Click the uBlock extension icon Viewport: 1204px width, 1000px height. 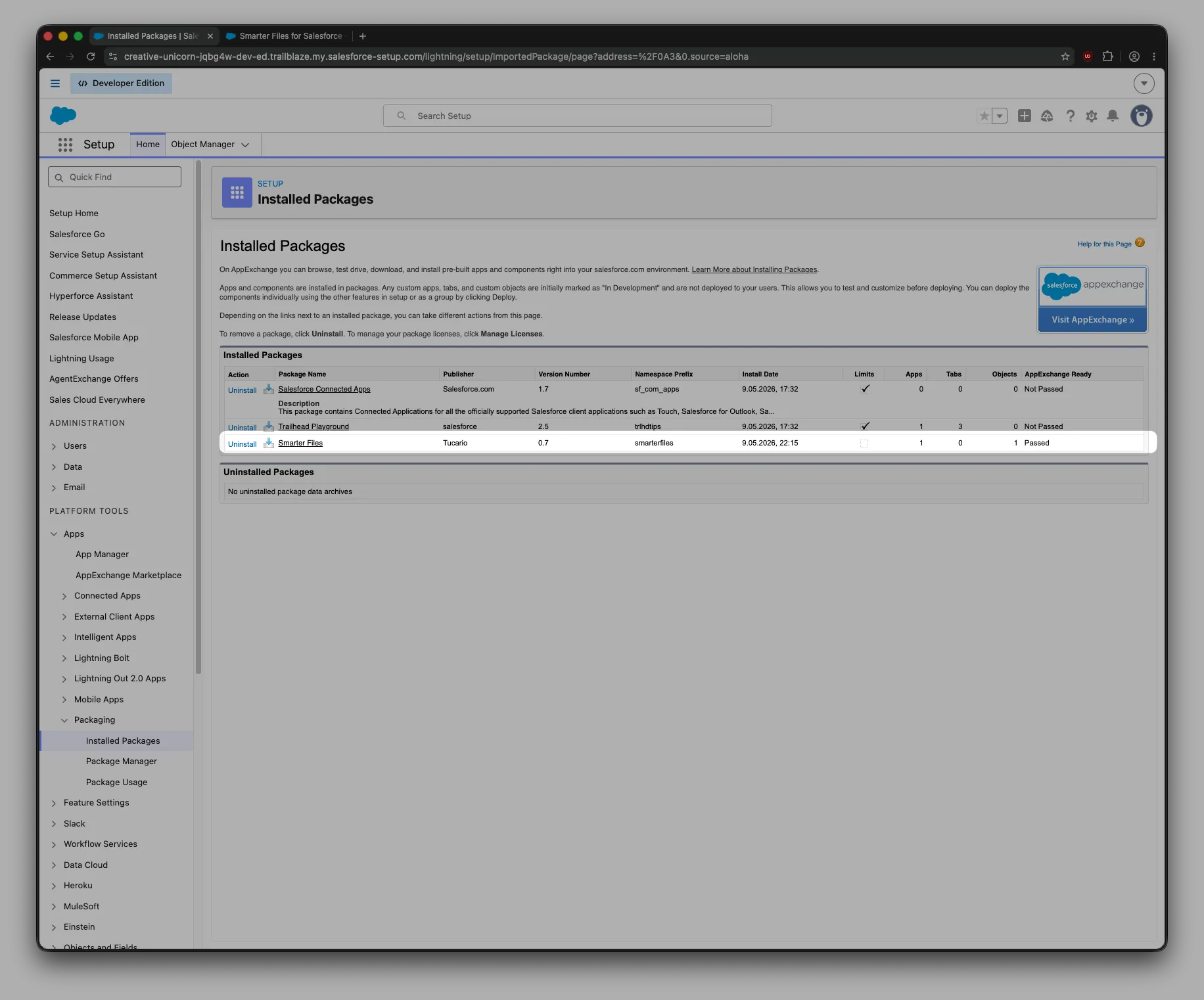pyautogui.click(x=1088, y=57)
